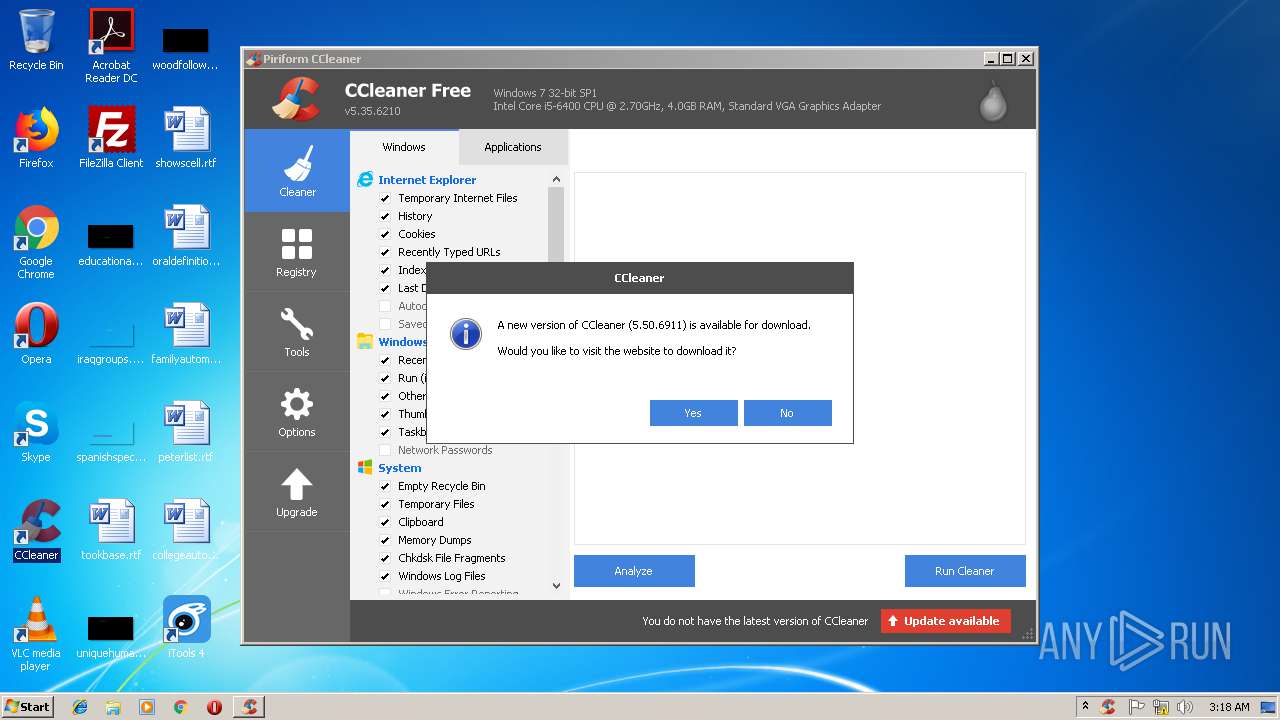
Task: Click CCleaner icon in system tray
Action: (1108, 707)
